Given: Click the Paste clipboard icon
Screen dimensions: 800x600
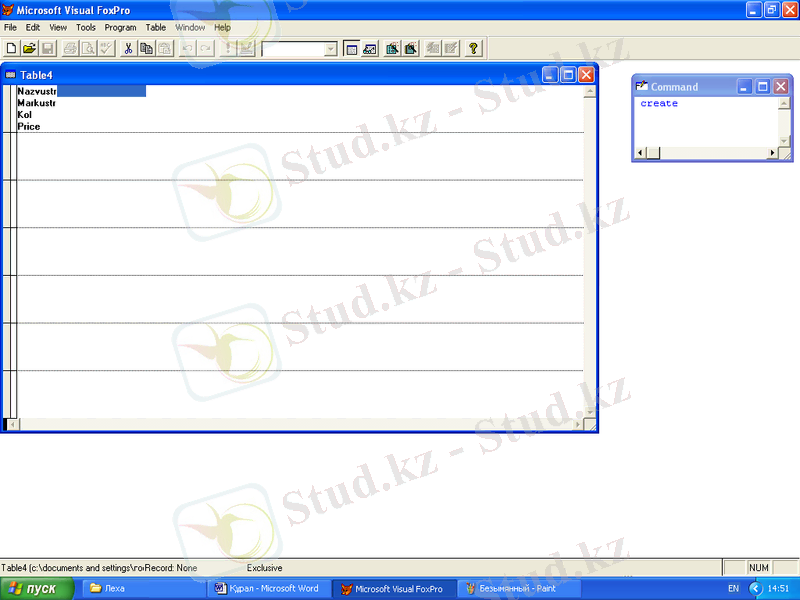Looking at the screenshot, I should pyautogui.click(x=165, y=48).
